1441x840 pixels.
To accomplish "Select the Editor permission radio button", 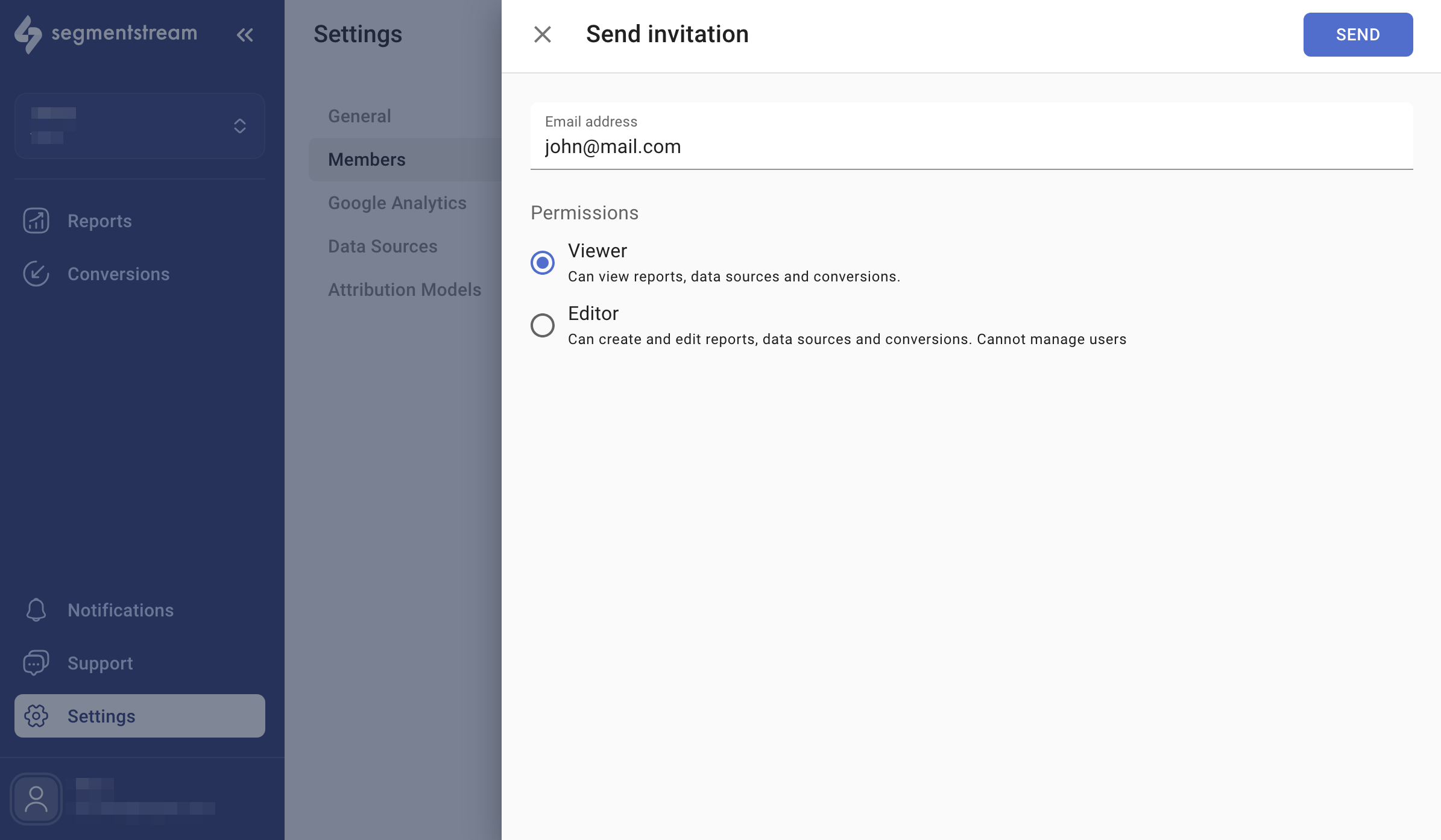I will click(x=543, y=325).
